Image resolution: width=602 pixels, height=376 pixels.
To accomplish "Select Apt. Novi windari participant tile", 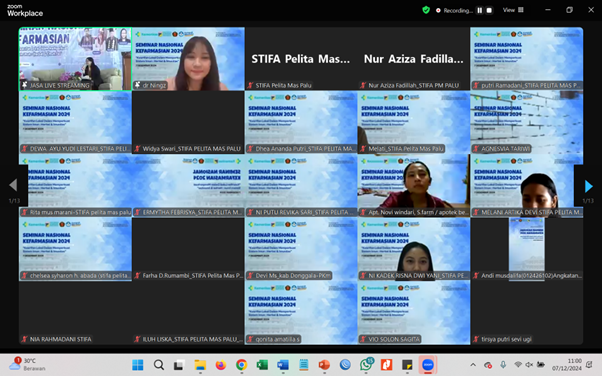I will (x=413, y=186).
